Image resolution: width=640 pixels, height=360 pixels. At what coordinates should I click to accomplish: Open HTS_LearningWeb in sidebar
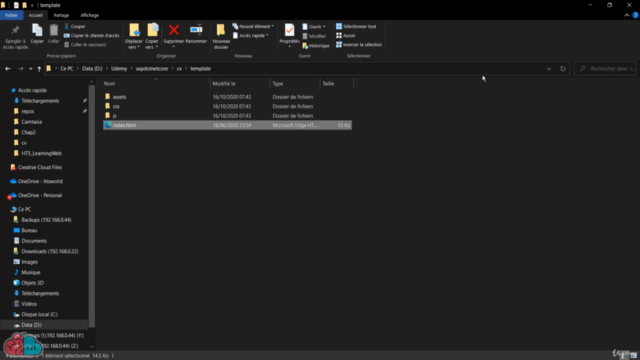coord(41,153)
